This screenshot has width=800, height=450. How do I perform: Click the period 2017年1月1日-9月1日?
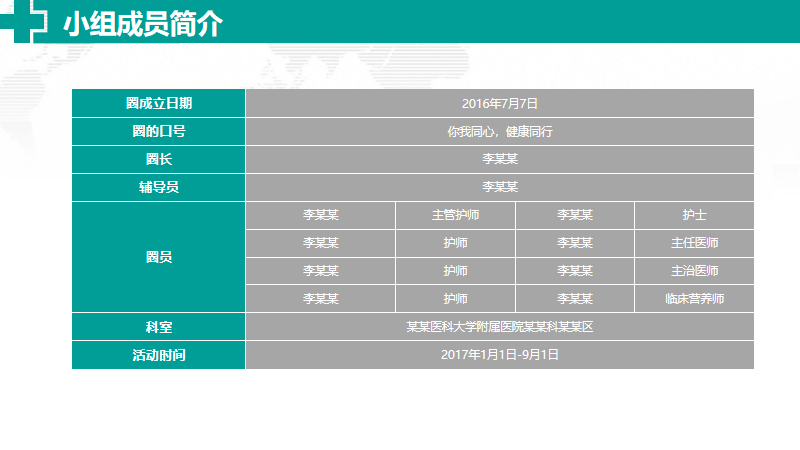(x=499, y=355)
